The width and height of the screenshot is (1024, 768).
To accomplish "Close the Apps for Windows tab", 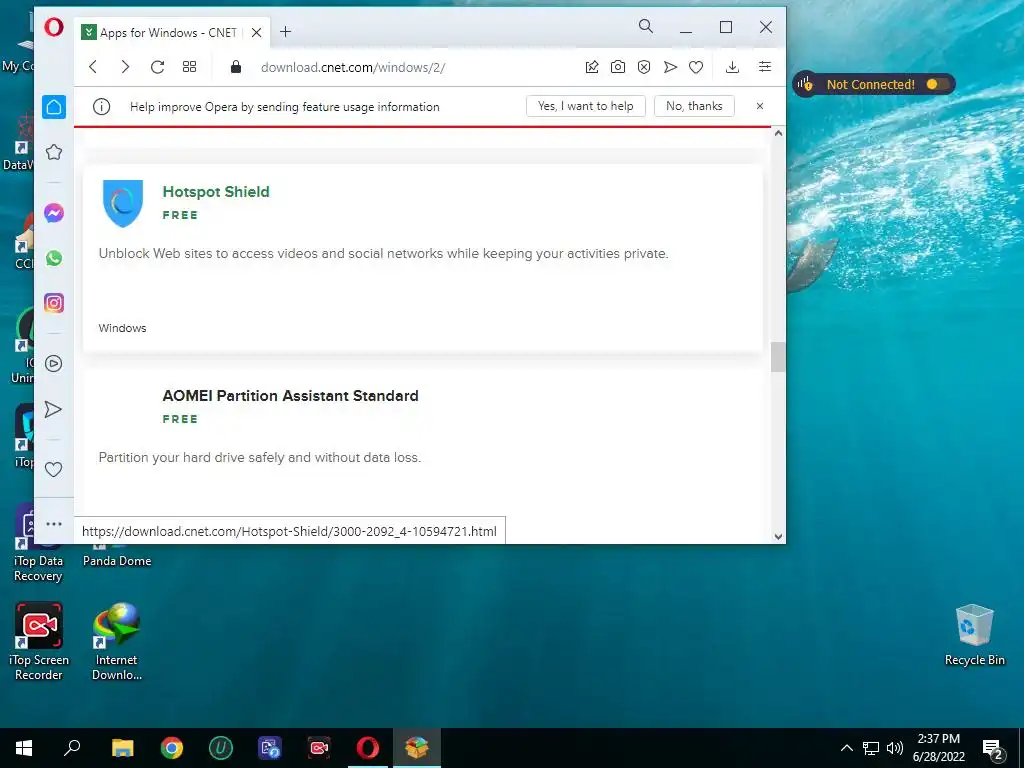I will pos(257,32).
